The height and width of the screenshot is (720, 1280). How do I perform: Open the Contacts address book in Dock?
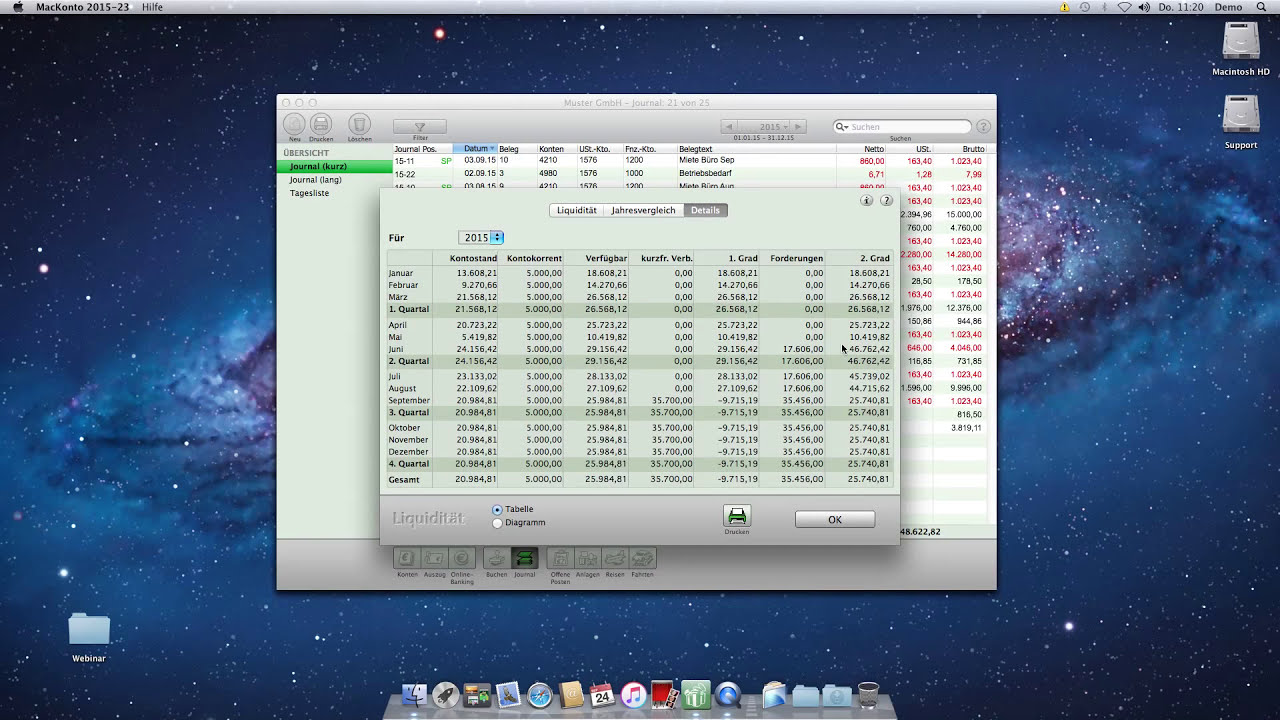(570, 695)
